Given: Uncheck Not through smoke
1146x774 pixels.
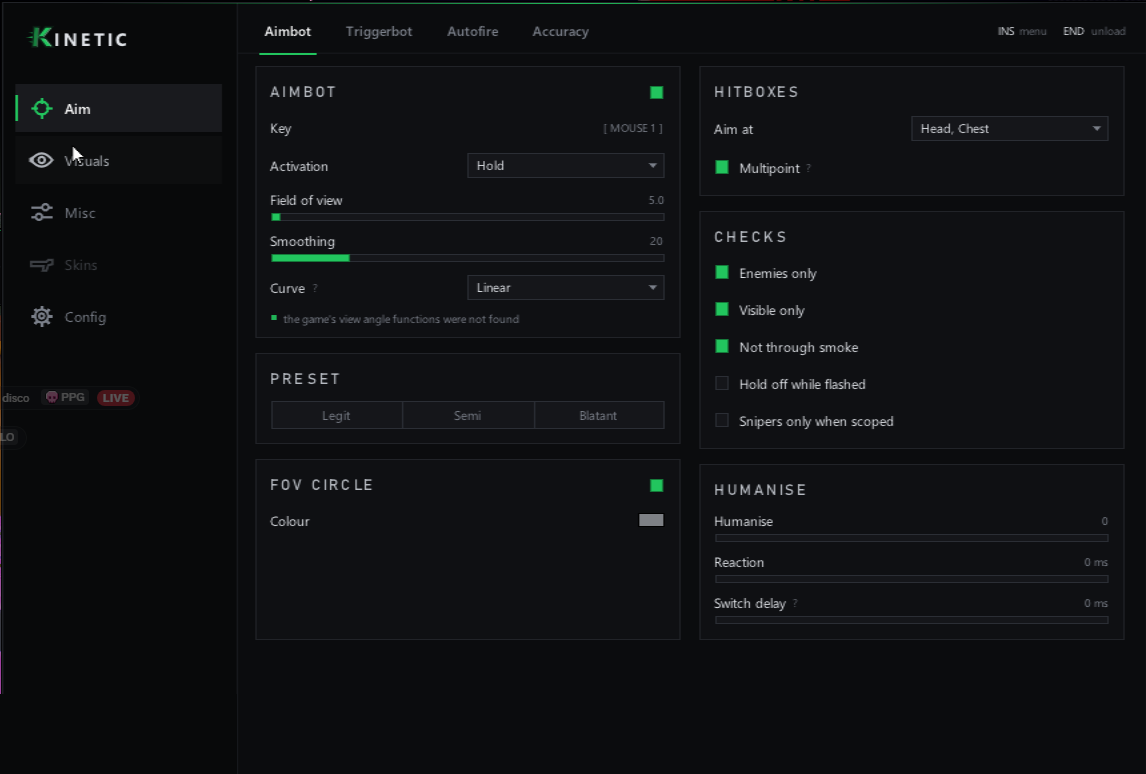Looking at the screenshot, I should click(x=721, y=346).
